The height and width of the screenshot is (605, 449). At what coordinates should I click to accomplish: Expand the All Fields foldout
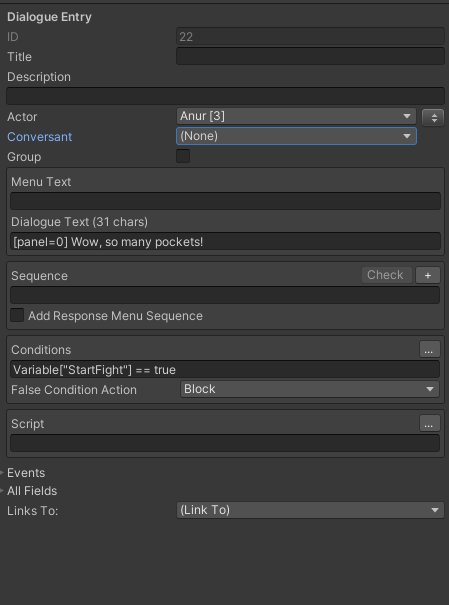coord(32,491)
